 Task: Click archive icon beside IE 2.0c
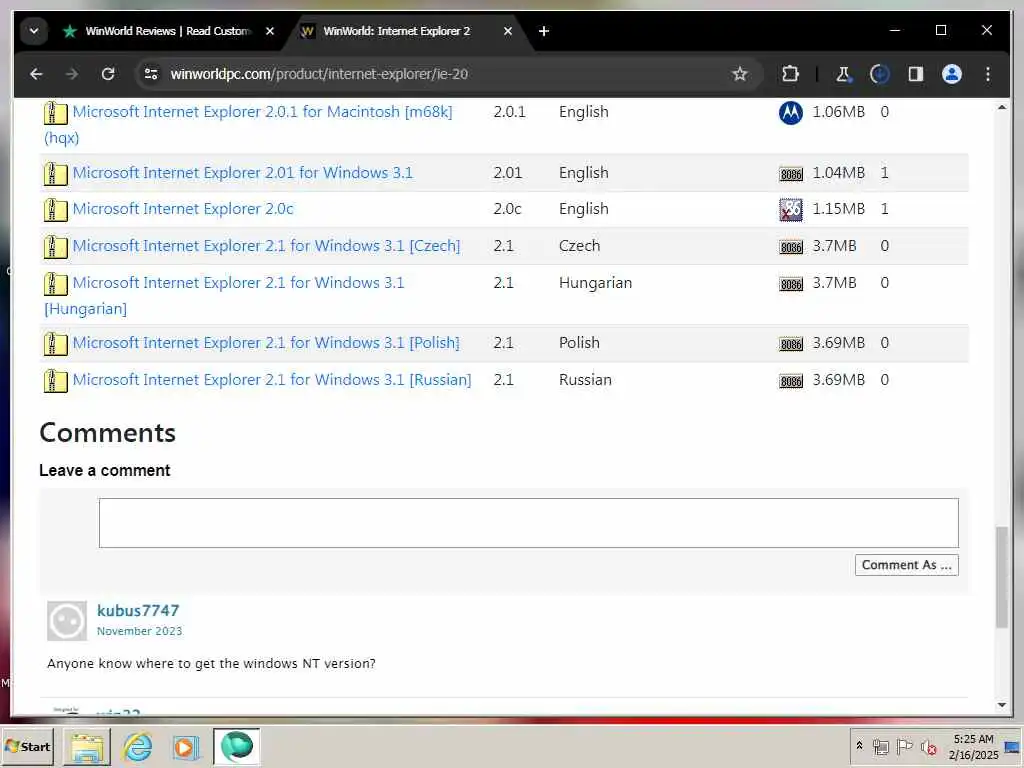tap(56, 210)
